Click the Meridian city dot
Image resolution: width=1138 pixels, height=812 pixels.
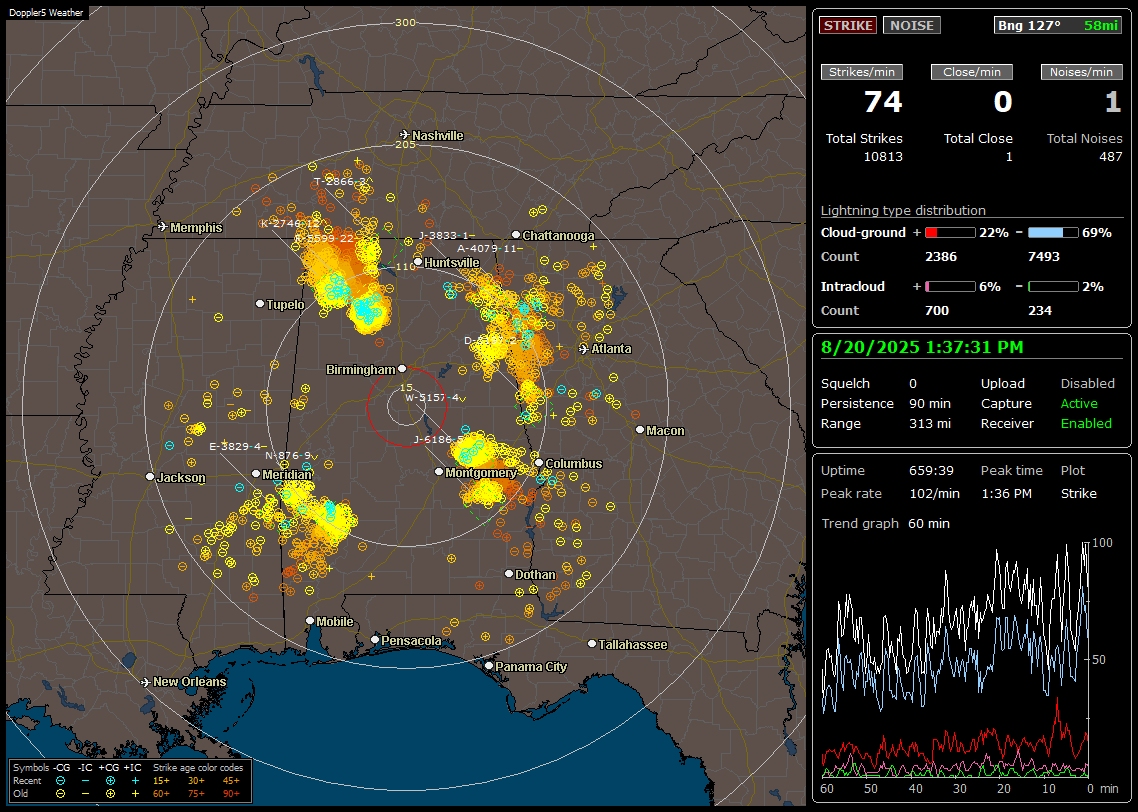tap(256, 473)
